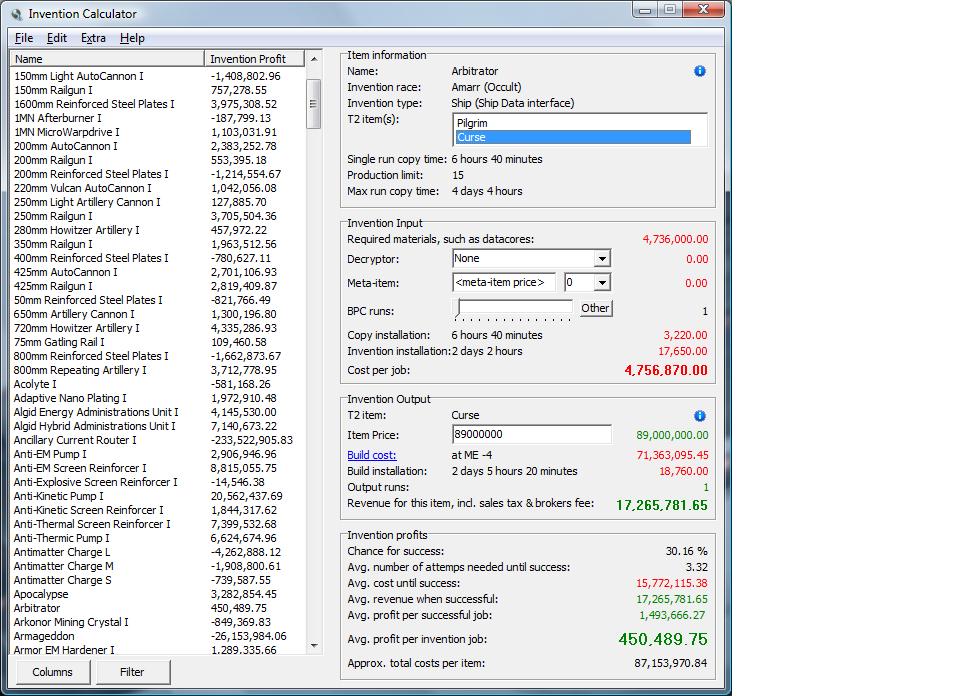The height and width of the screenshot is (696, 960).
Task: Select 250mm Light Artillery Cannon I row
Action: pos(158,202)
